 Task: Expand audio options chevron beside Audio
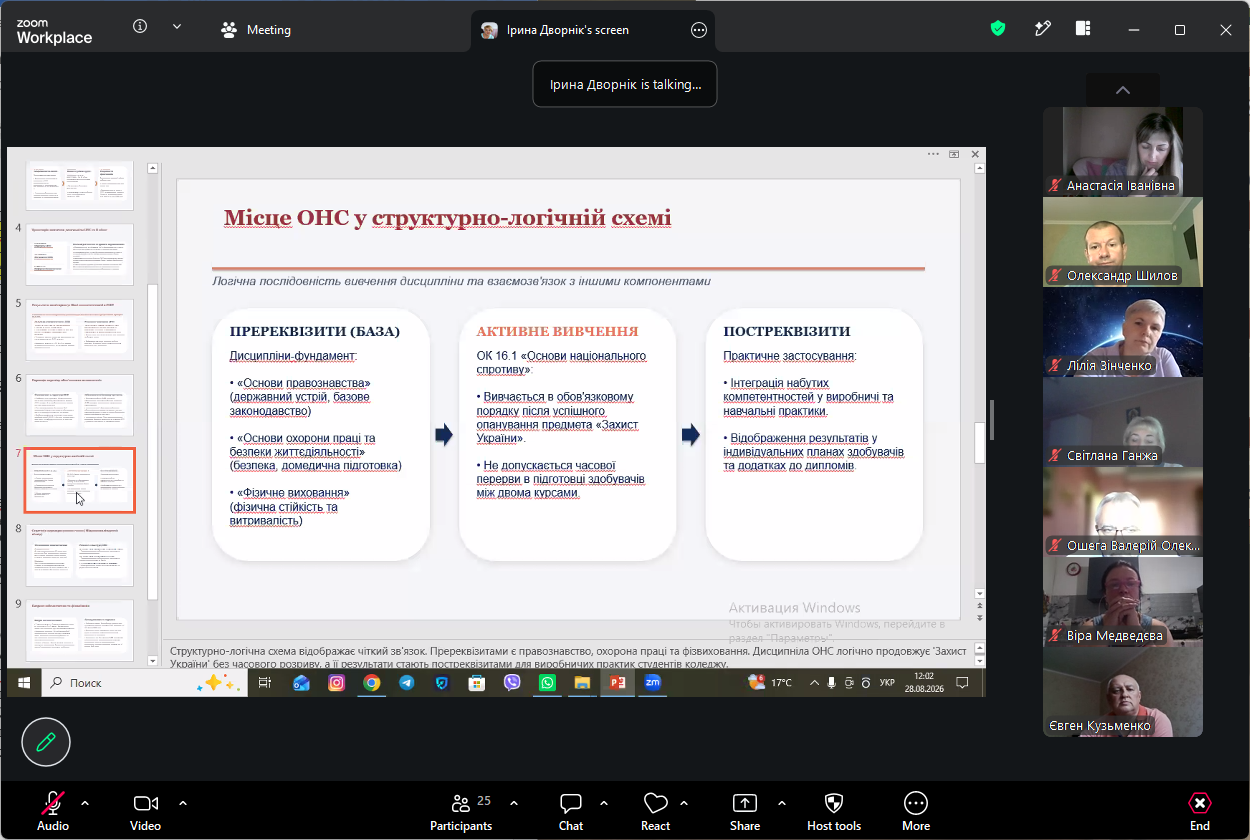(x=85, y=802)
